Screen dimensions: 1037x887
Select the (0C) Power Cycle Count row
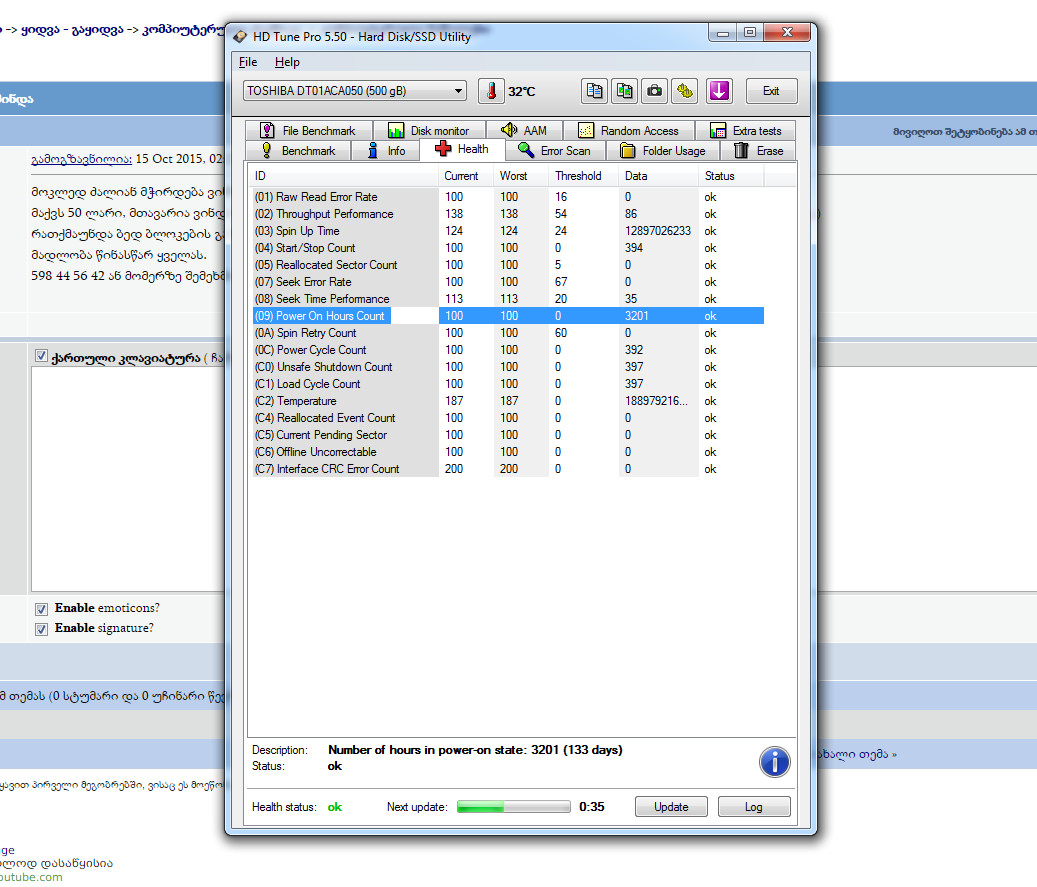click(x=508, y=350)
